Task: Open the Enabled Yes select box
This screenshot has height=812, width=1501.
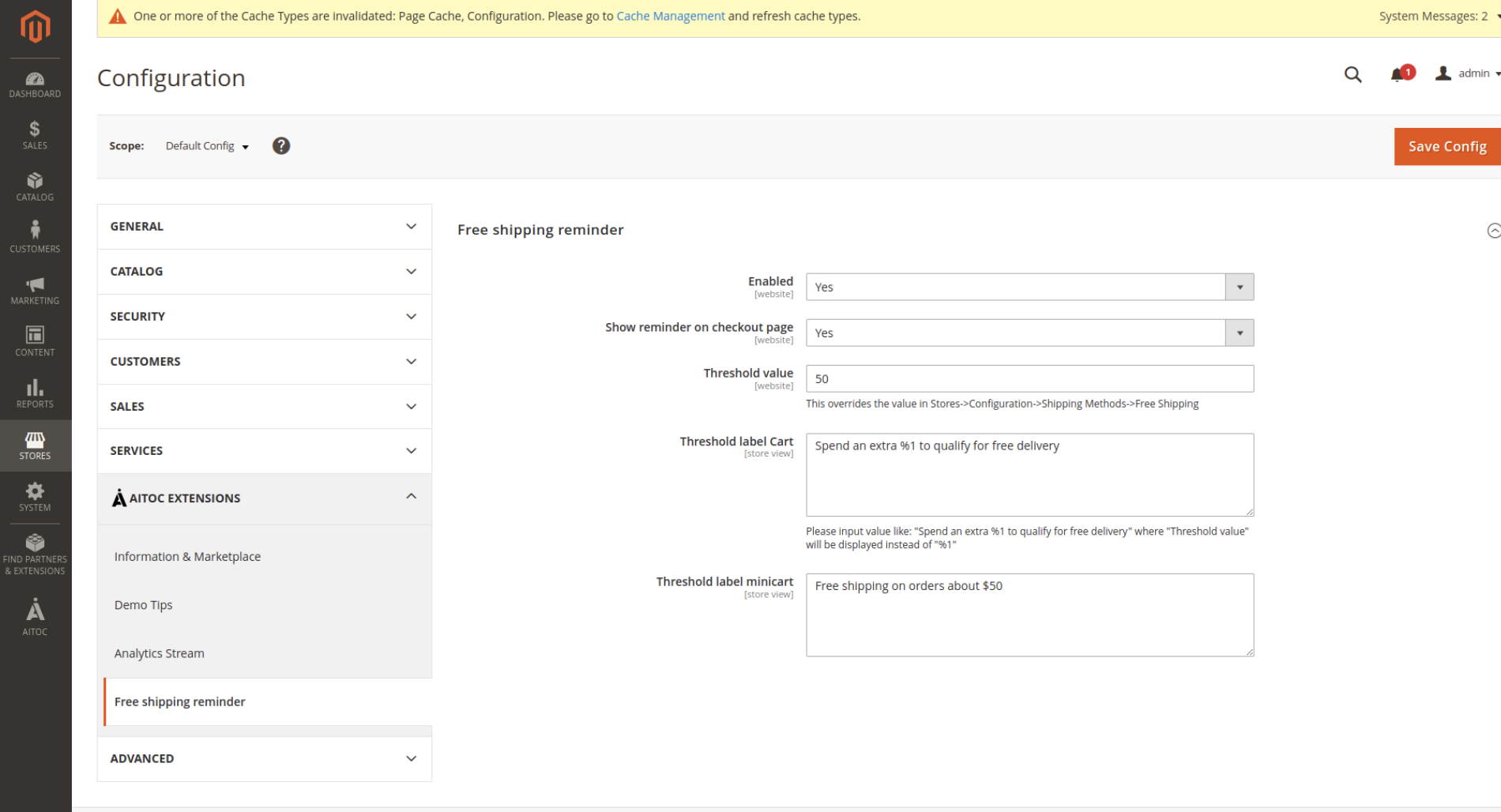Action: click(1029, 287)
